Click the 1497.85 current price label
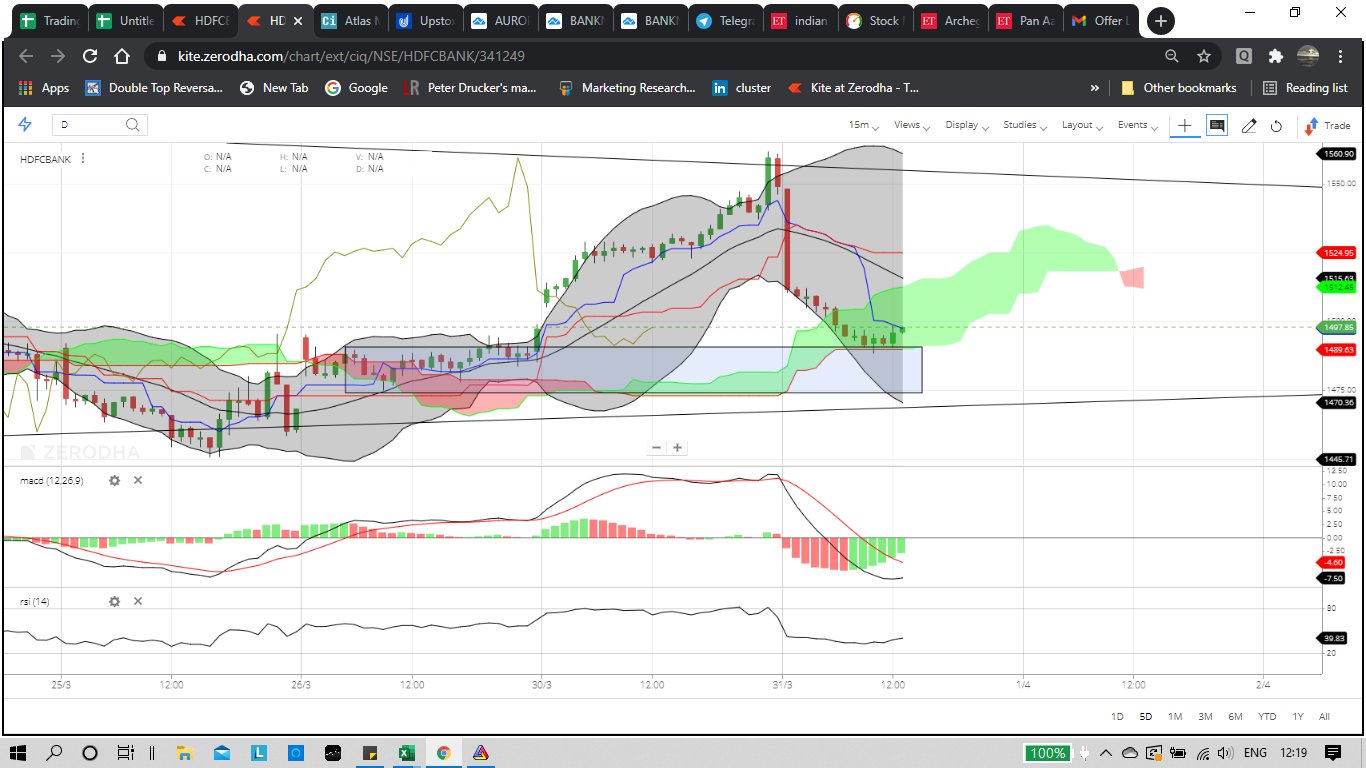The height and width of the screenshot is (768, 1366). pos(1338,327)
